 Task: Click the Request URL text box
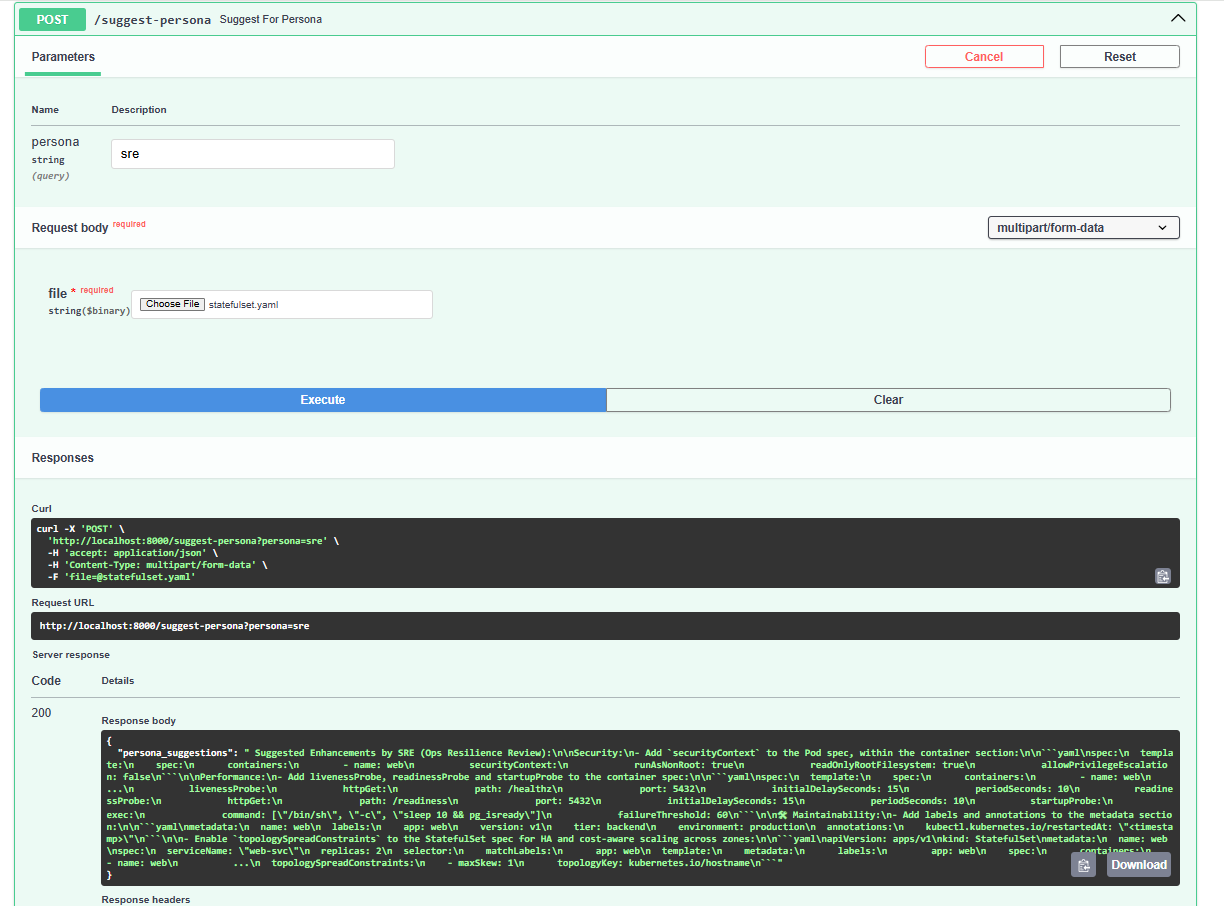click(x=606, y=626)
